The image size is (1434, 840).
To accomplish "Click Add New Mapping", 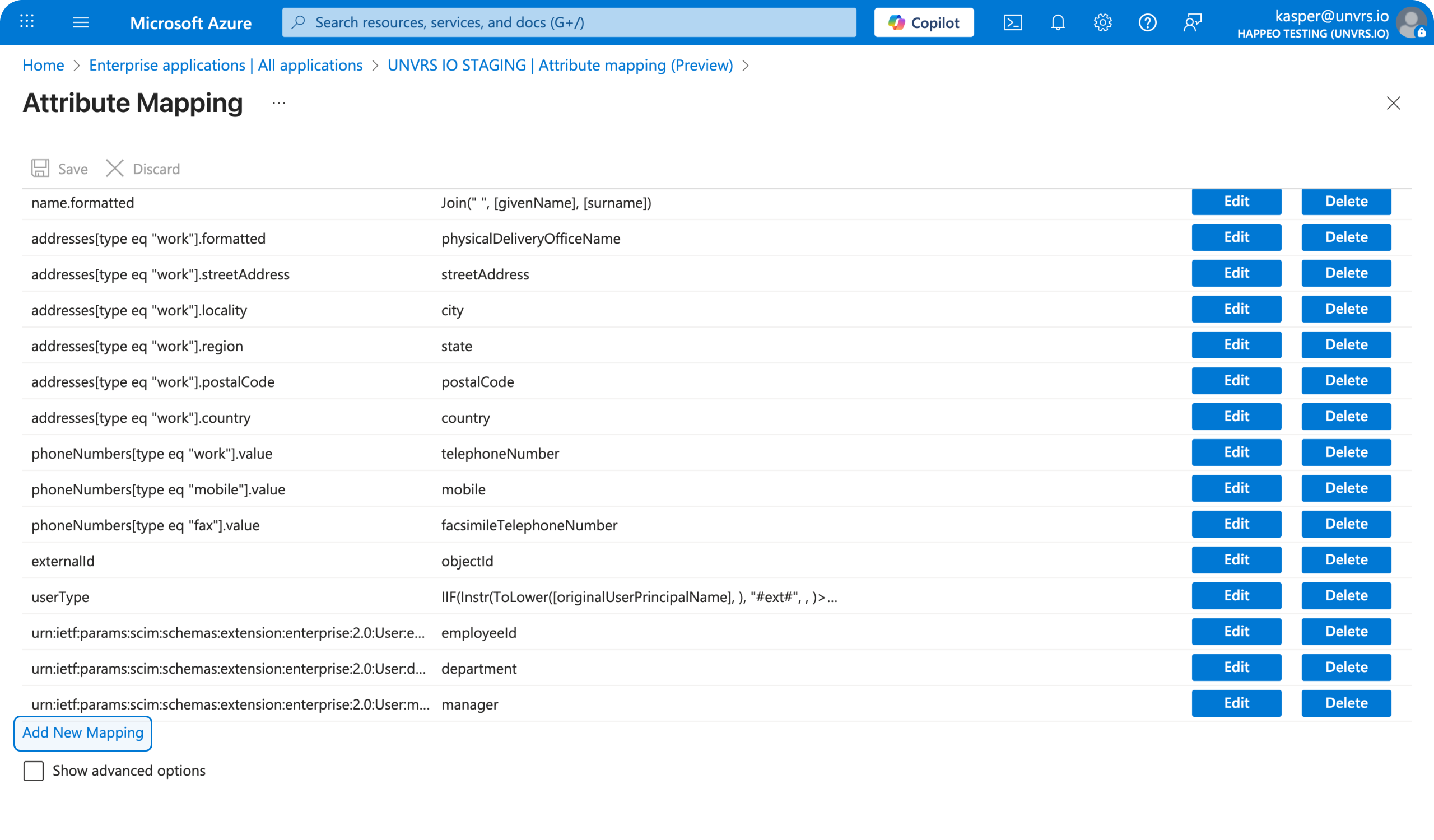I will pos(82,733).
